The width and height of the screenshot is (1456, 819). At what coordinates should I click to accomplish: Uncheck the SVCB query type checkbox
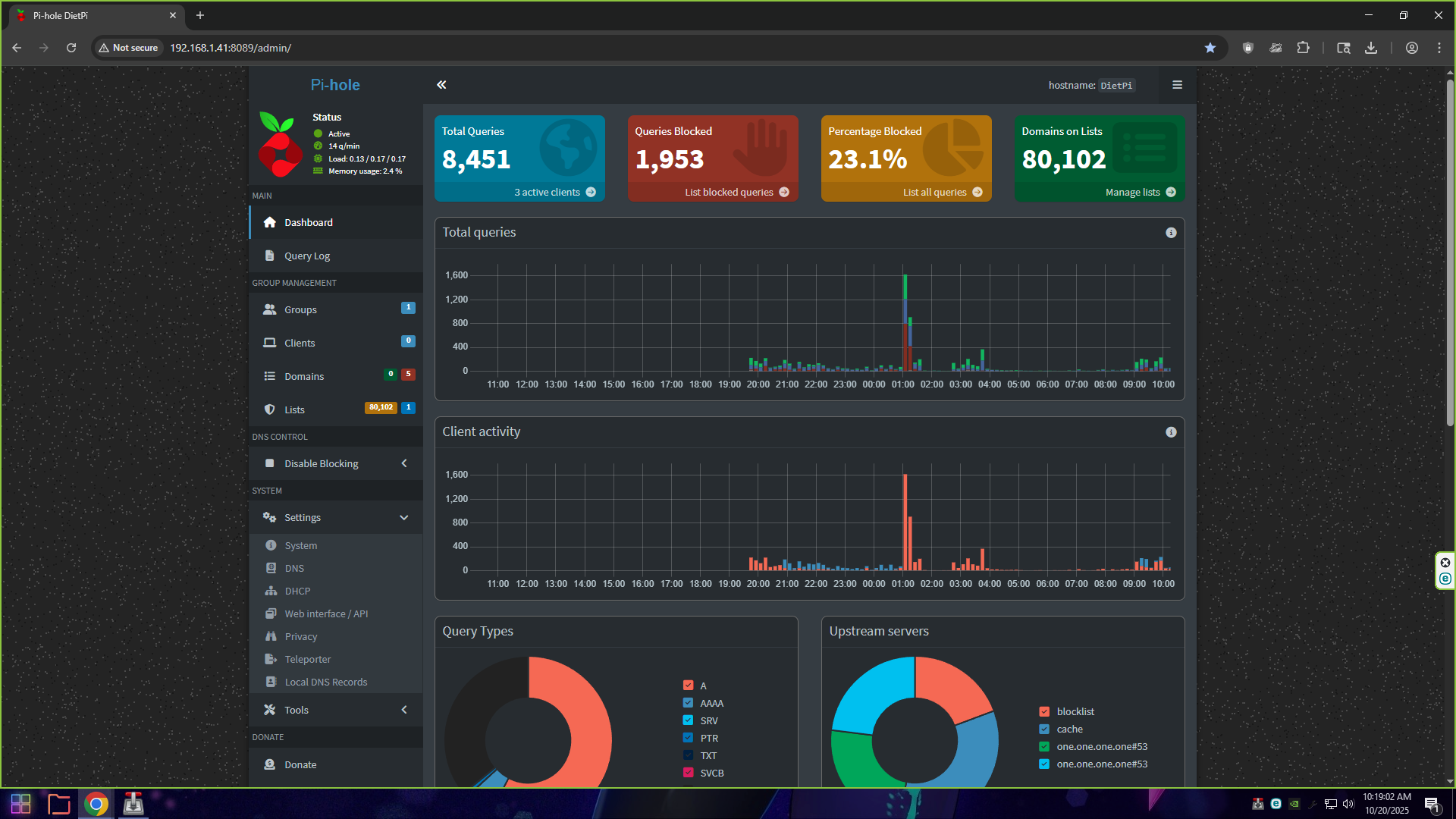pos(688,773)
